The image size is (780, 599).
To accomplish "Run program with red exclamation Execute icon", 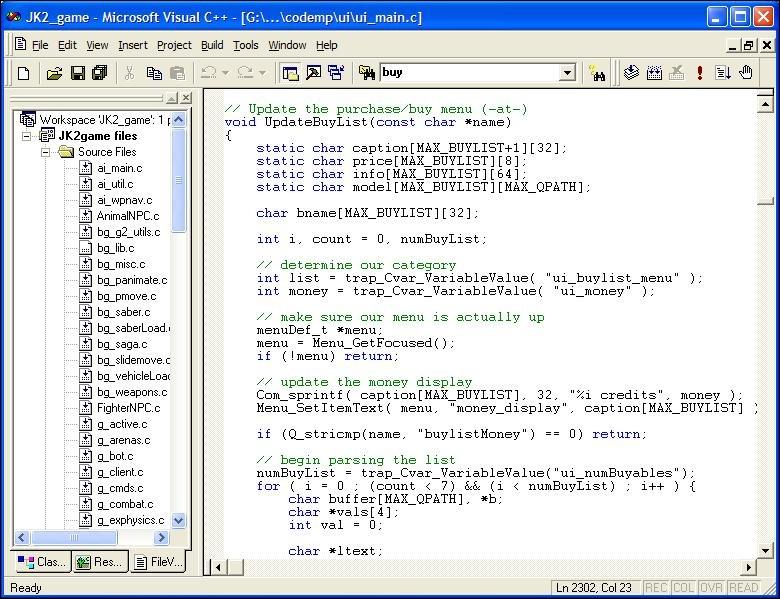I will tap(700, 73).
